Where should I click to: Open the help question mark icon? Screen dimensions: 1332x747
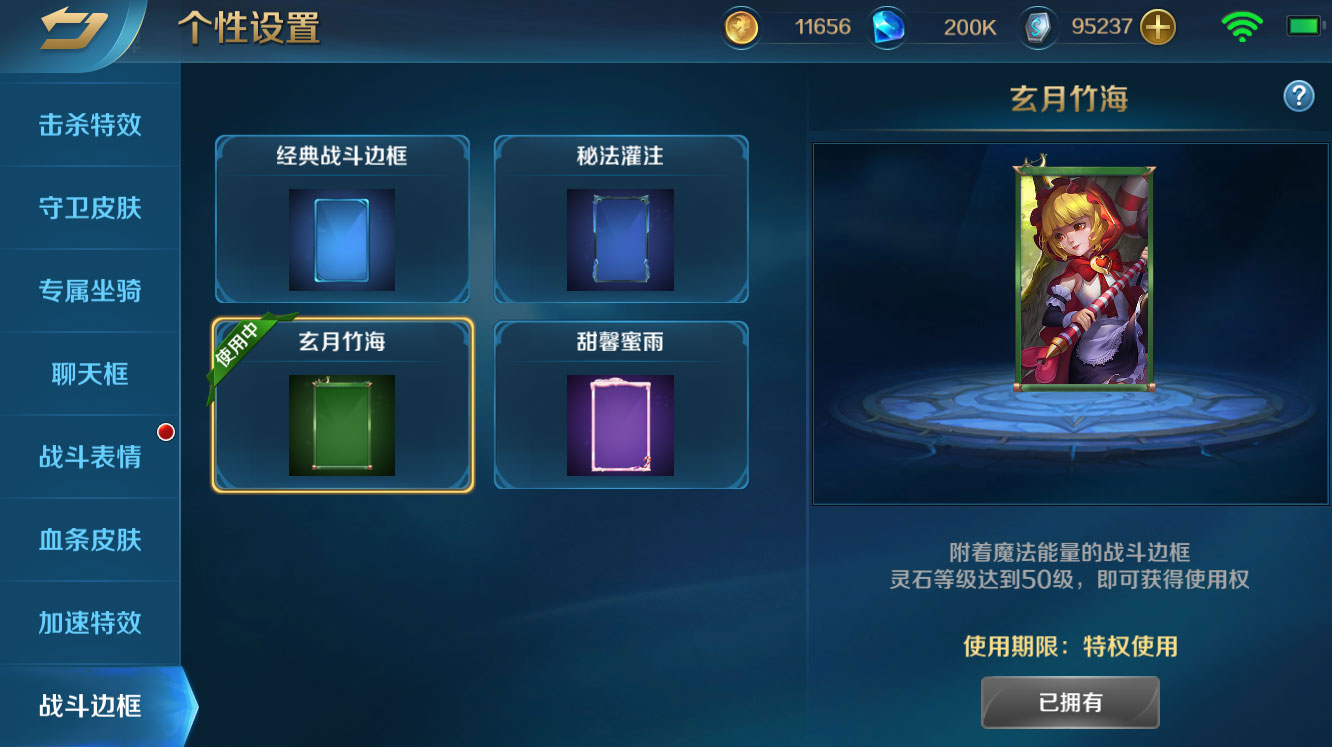pyautogui.click(x=1298, y=96)
